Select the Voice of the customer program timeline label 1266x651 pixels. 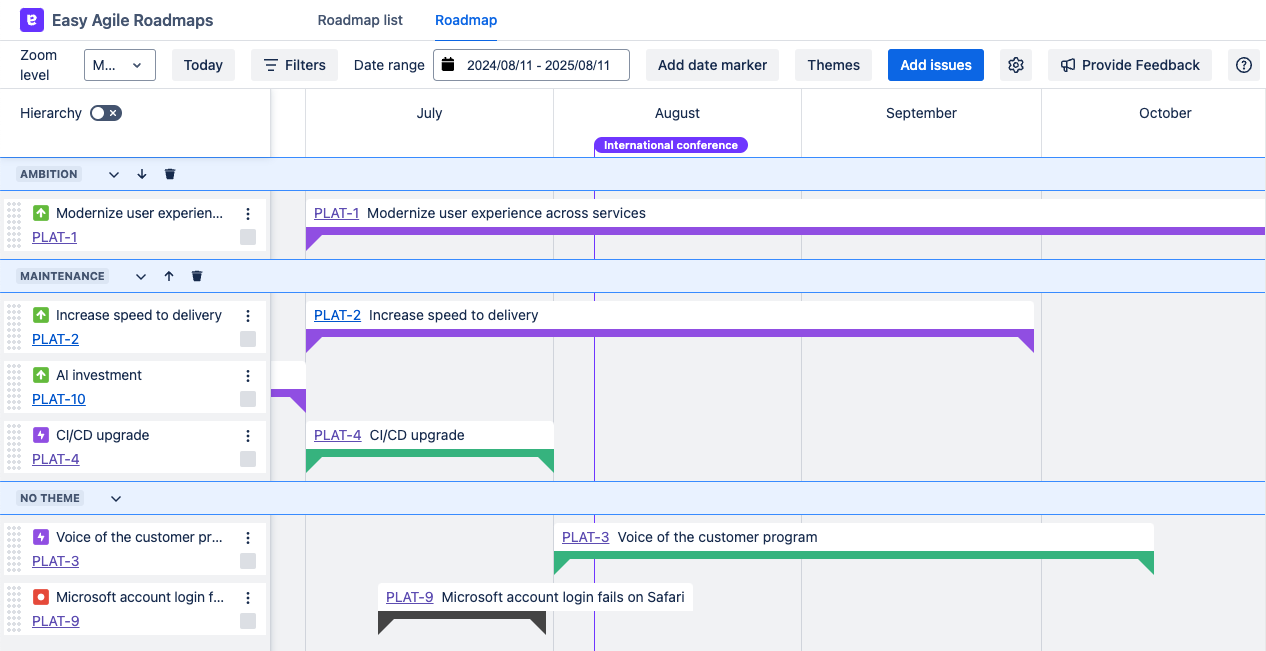point(717,537)
